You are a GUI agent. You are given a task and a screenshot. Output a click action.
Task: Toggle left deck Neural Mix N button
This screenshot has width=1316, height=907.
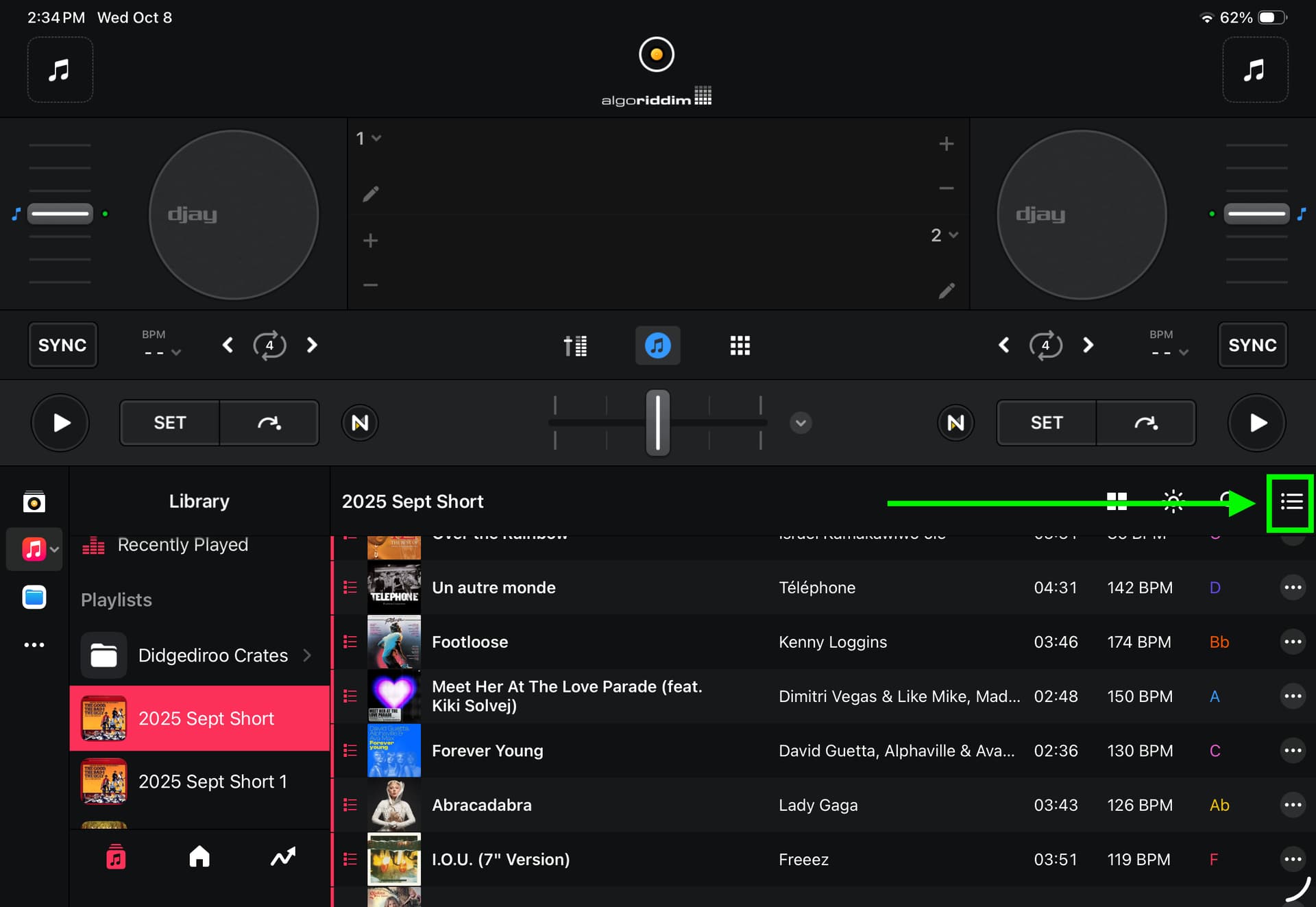point(360,423)
